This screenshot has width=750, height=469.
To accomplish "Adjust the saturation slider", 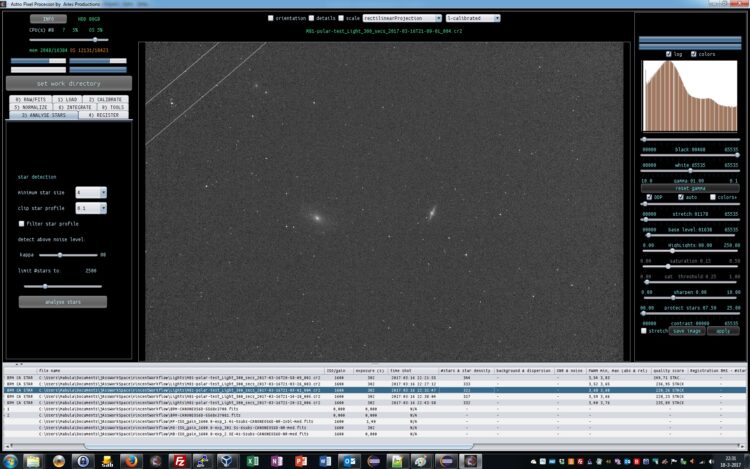I will 690,251.
